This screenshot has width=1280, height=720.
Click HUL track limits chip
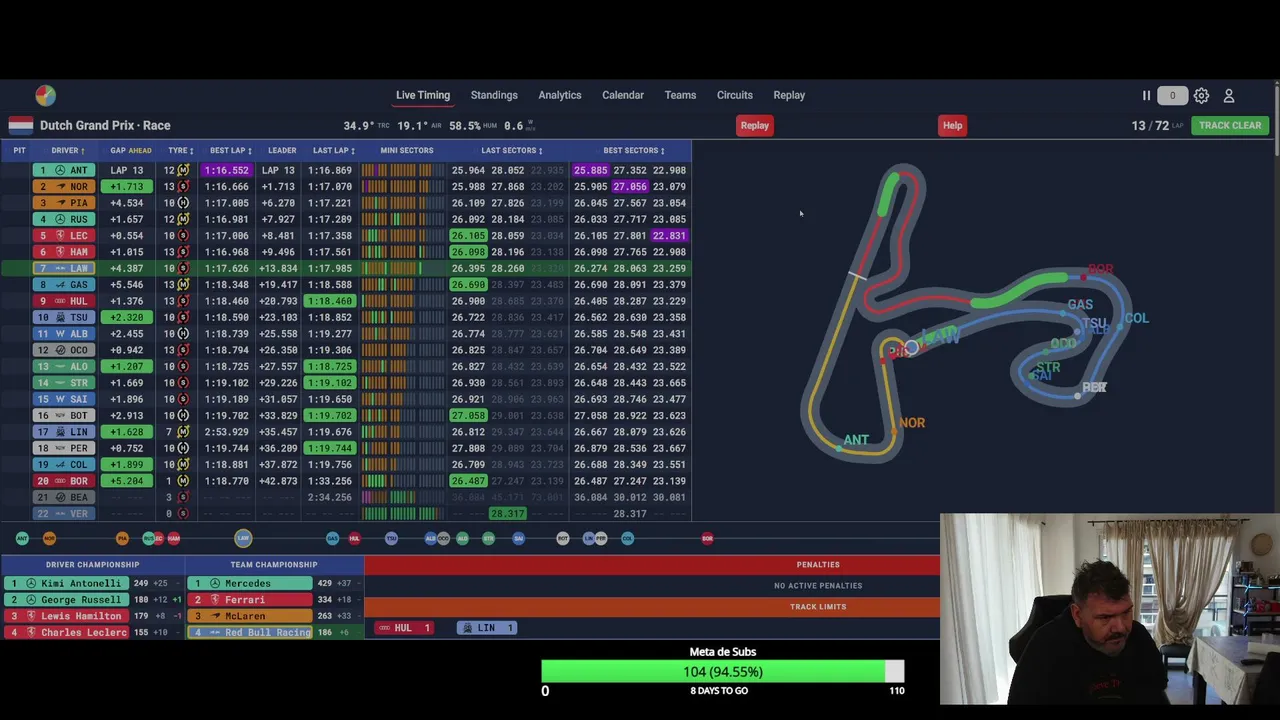click(403, 628)
